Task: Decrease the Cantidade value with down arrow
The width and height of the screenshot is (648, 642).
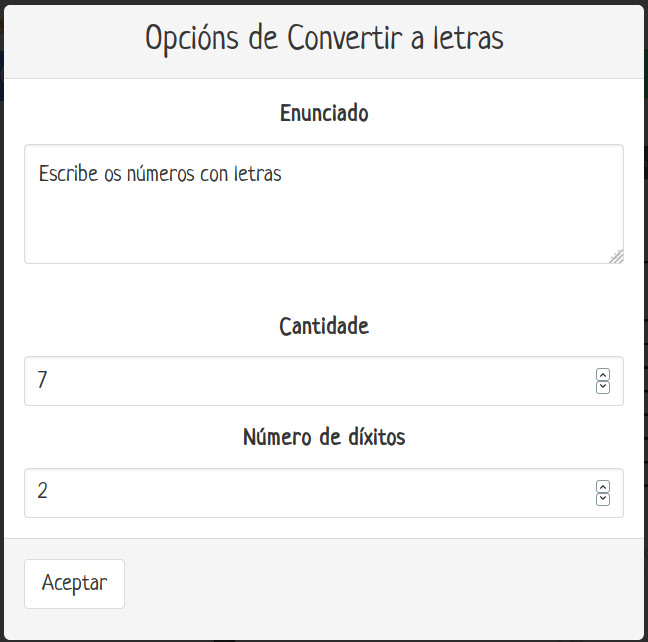Action: [603, 387]
